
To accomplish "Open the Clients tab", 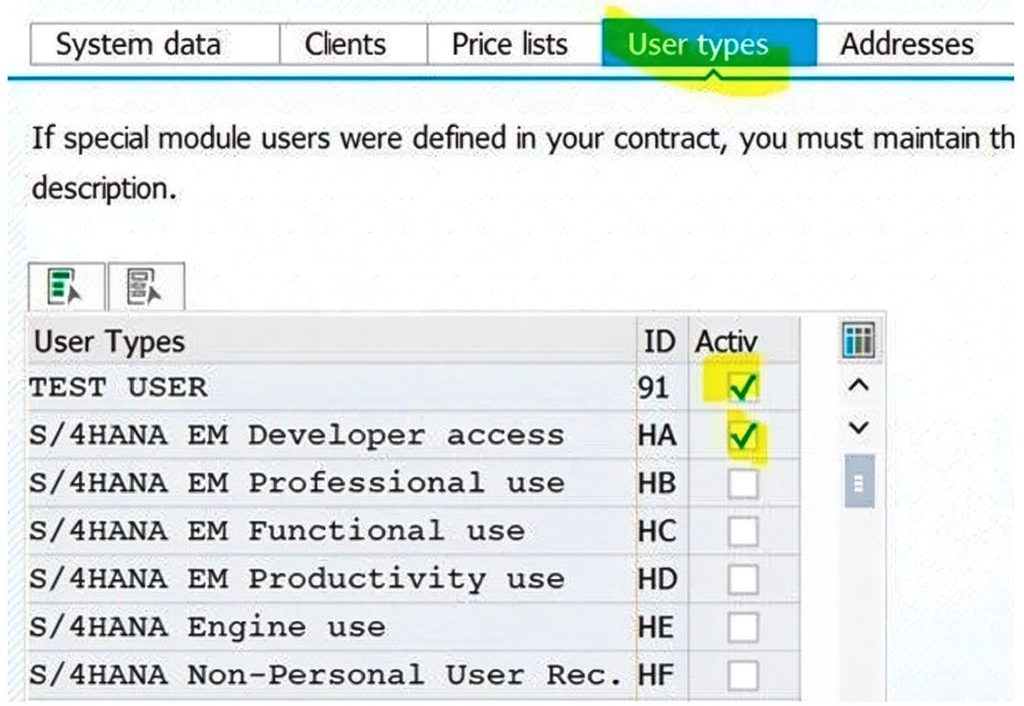I will [353, 44].
